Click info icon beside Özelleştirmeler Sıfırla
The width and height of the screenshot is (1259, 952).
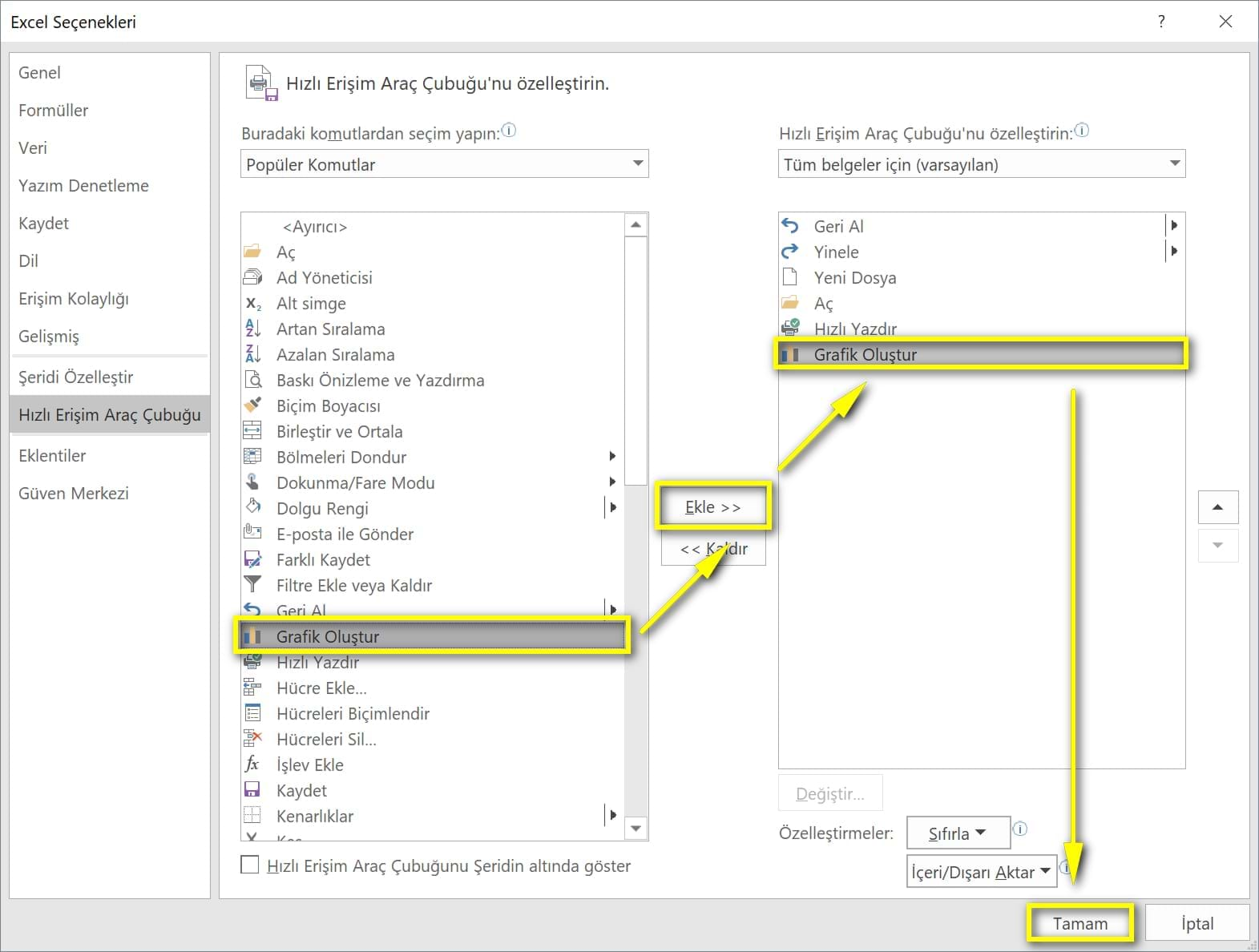[1020, 829]
